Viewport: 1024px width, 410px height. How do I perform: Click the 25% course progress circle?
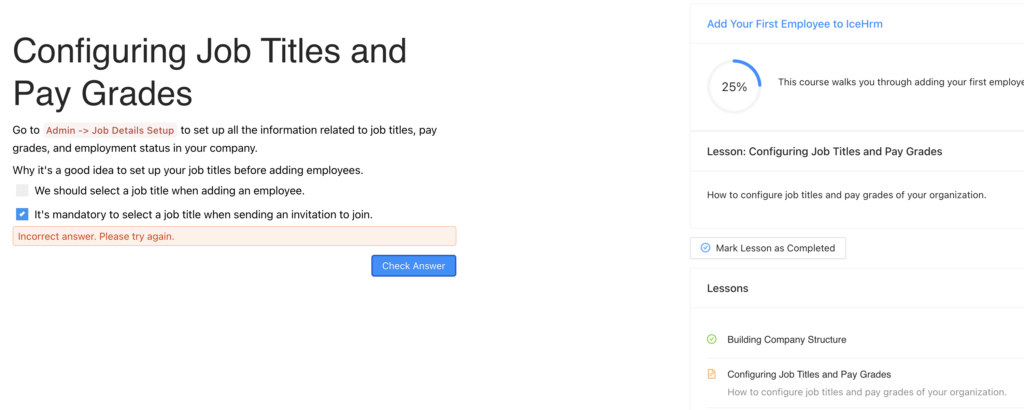coord(734,87)
